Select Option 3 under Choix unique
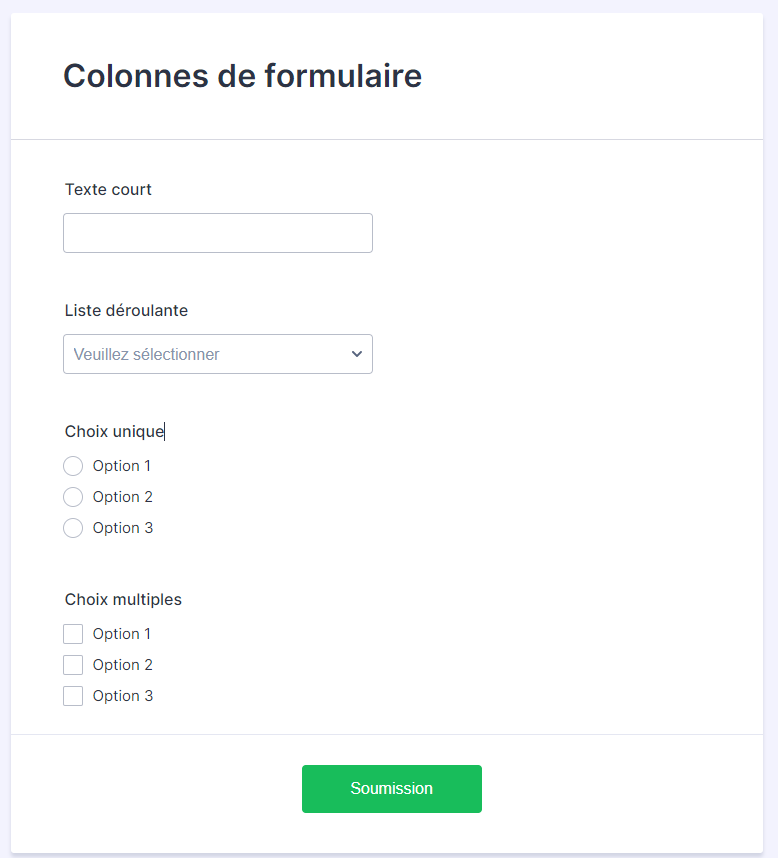 pos(73,528)
